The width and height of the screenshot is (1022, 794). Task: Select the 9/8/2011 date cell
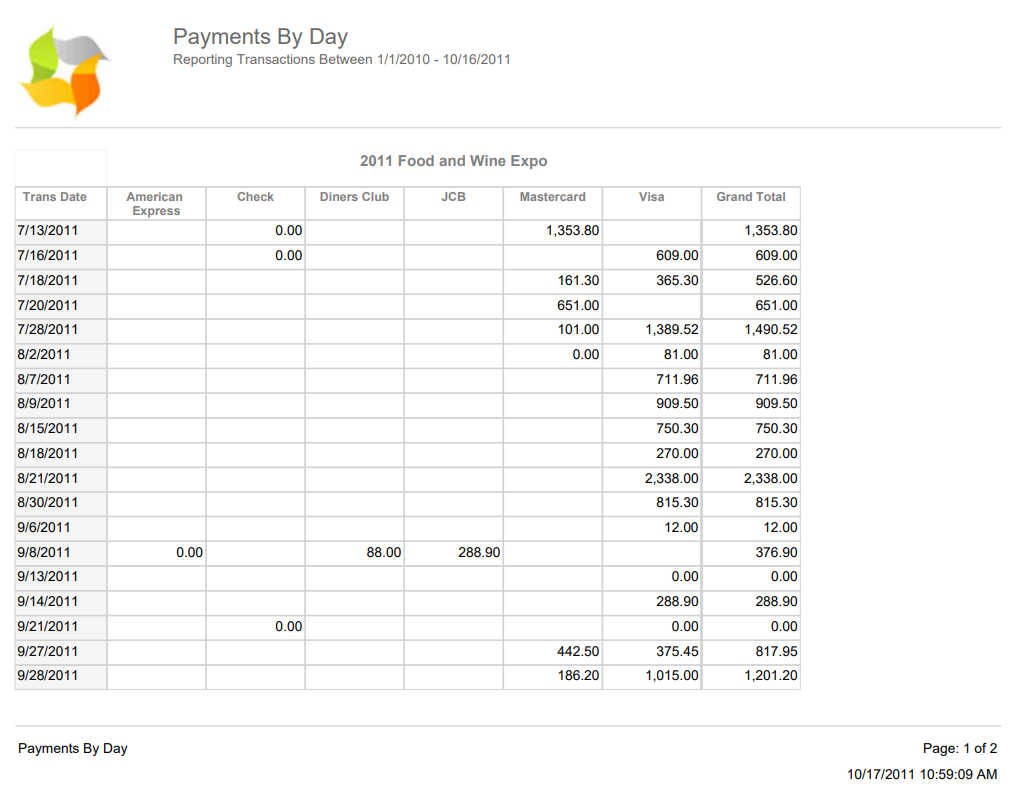pyautogui.click(x=44, y=552)
